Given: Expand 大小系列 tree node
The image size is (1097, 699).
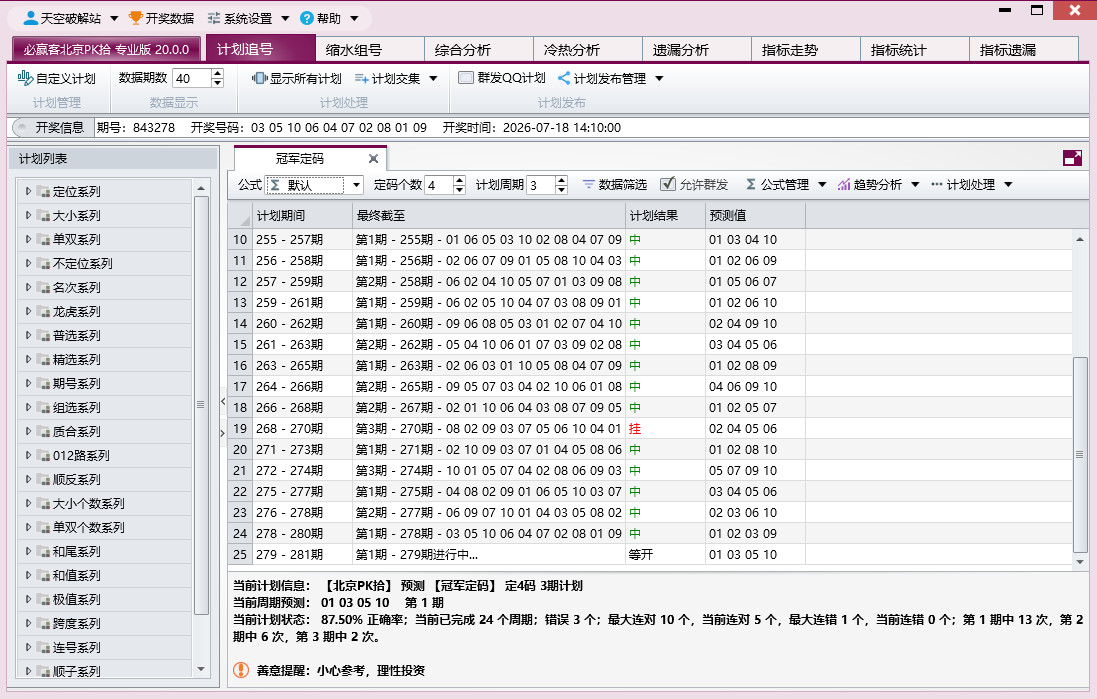Looking at the screenshot, I should (28, 216).
